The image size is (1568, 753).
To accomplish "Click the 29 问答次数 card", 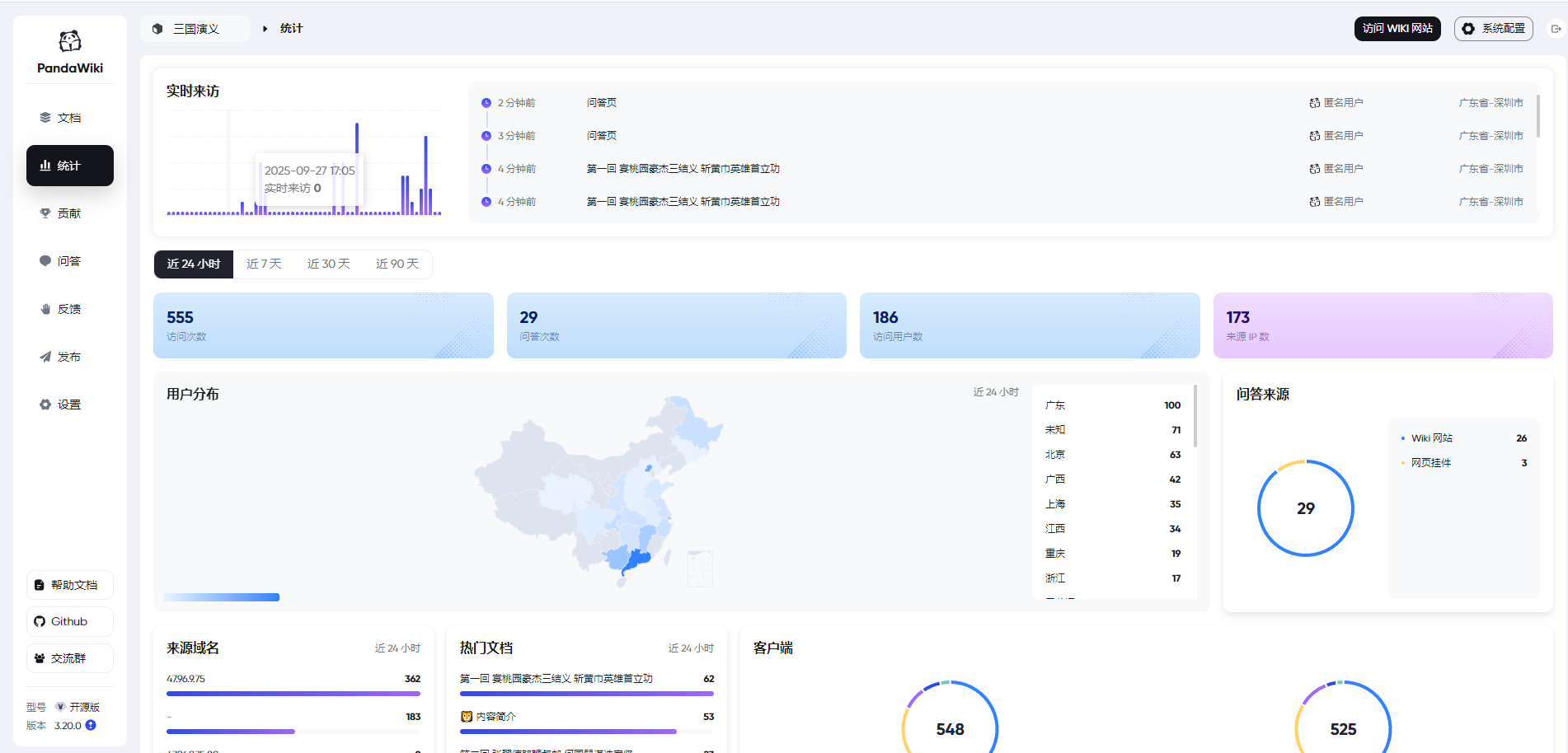I will click(x=676, y=325).
